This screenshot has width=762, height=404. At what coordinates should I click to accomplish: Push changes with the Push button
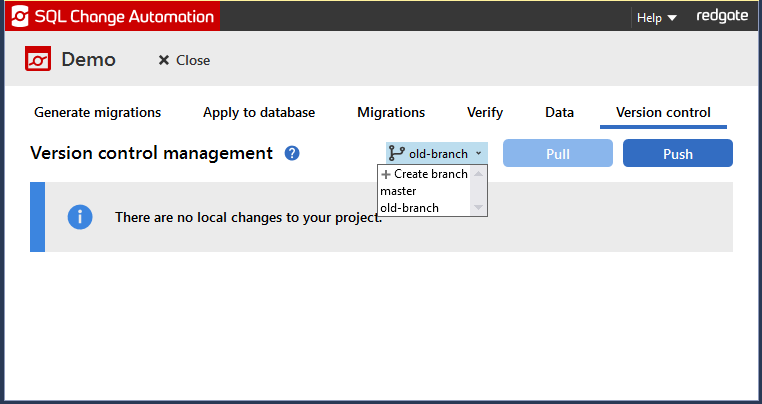677,154
